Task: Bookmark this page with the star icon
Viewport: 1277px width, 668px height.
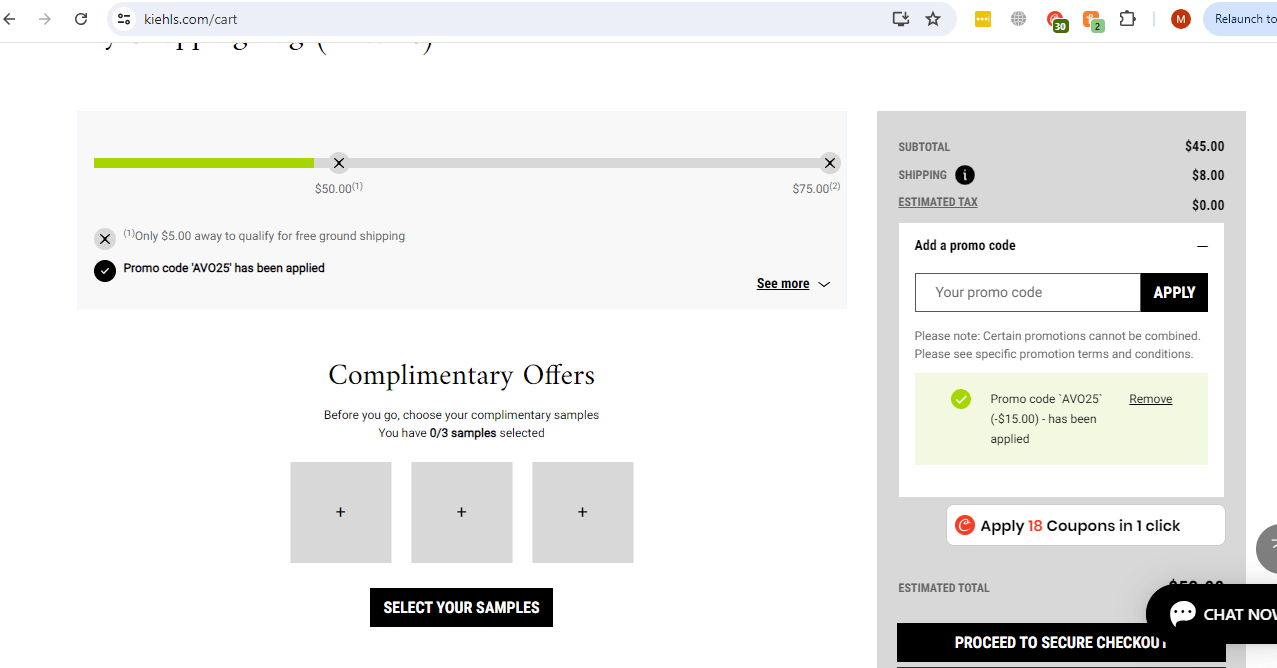Action: [x=933, y=19]
